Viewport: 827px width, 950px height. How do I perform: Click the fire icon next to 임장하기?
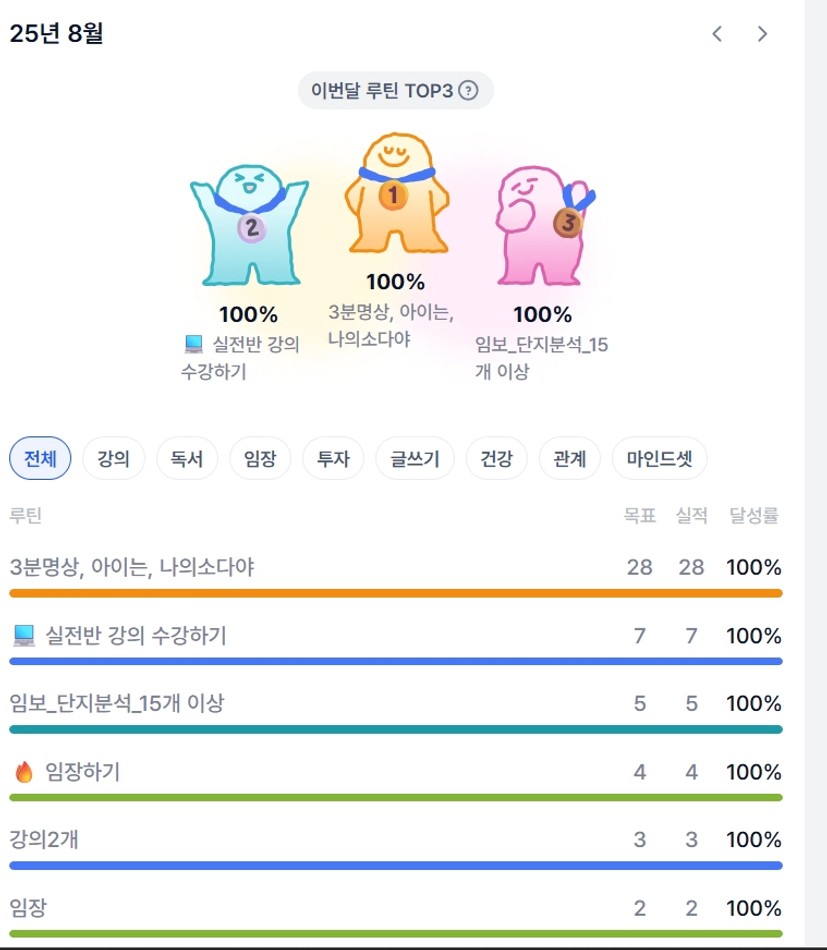click(x=24, y=772)
